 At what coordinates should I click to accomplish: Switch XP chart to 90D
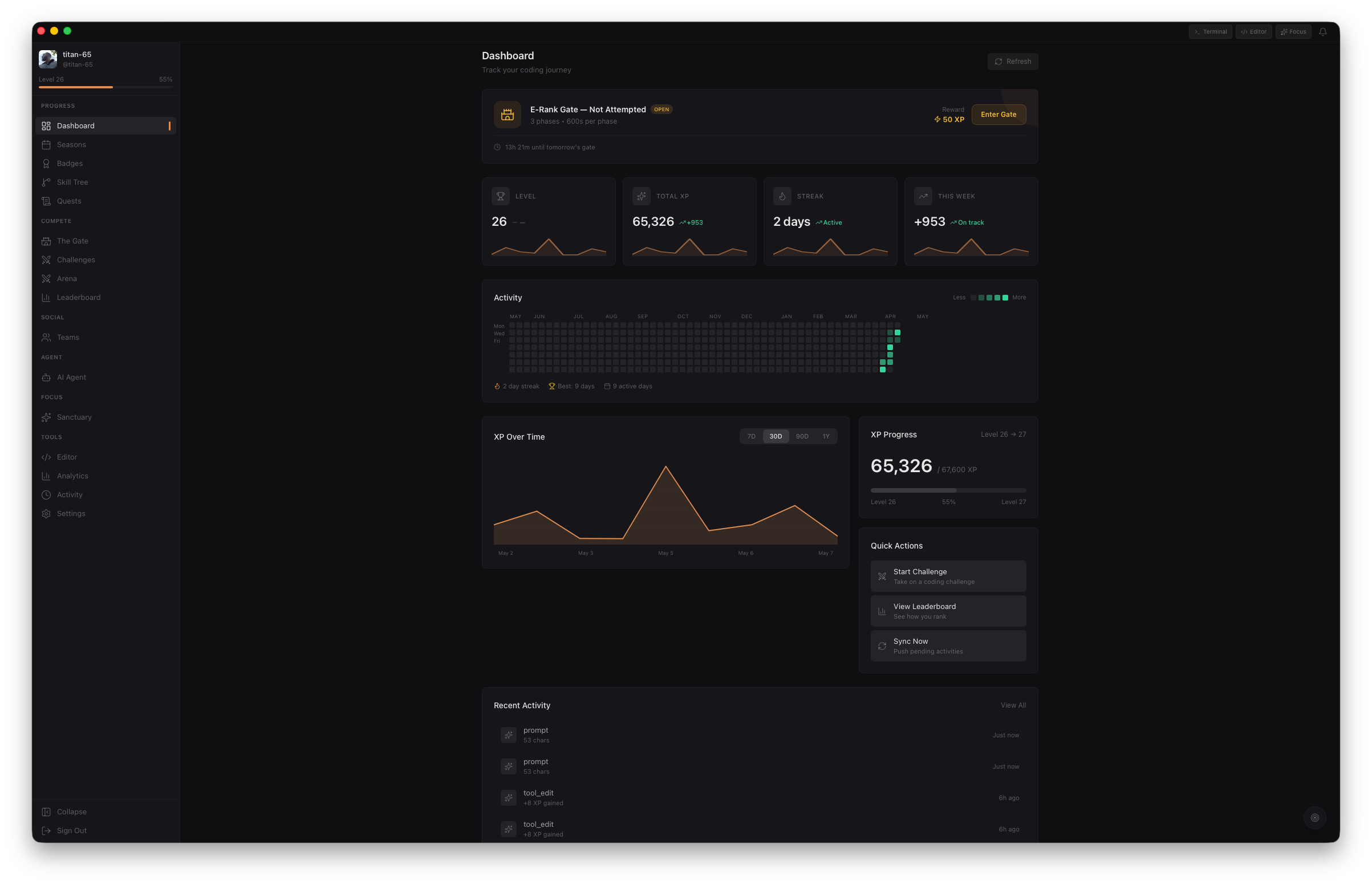(x=802, y=436)
